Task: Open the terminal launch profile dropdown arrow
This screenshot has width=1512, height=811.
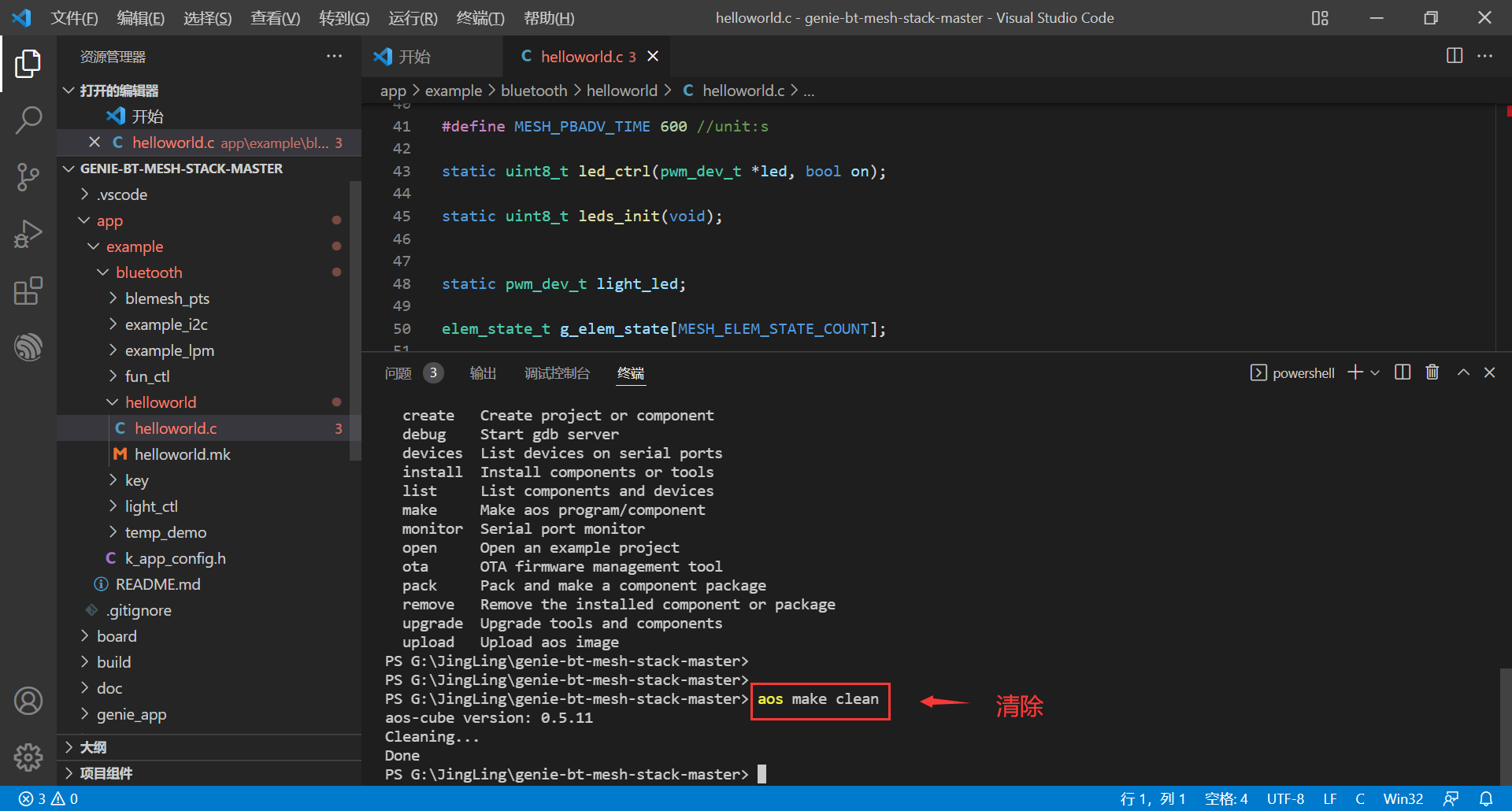Action: (x=1375, y=372)
